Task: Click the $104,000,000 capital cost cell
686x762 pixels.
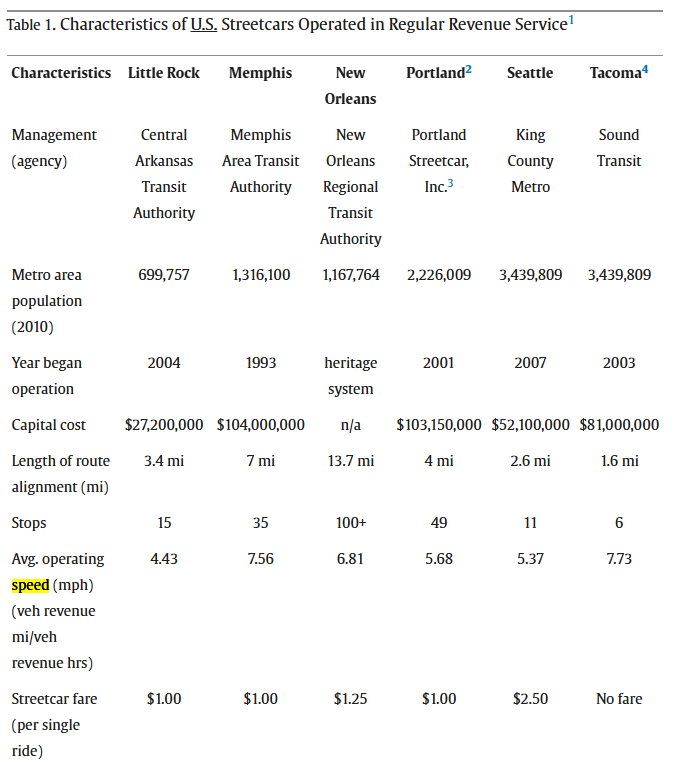Action: click(261, 425)
